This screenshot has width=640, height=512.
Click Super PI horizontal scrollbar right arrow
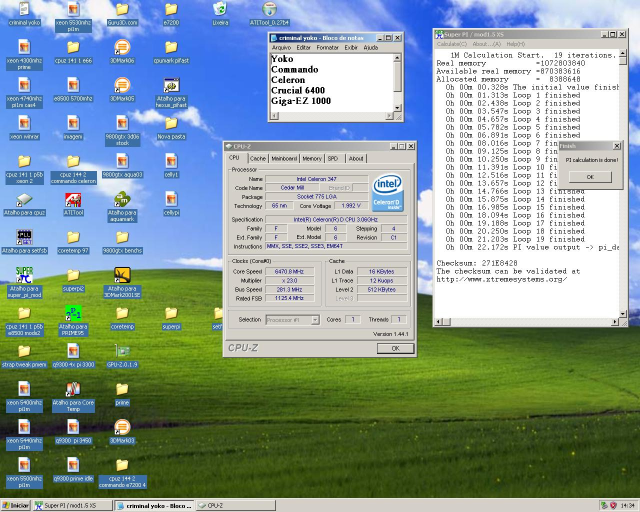(615, 322)
